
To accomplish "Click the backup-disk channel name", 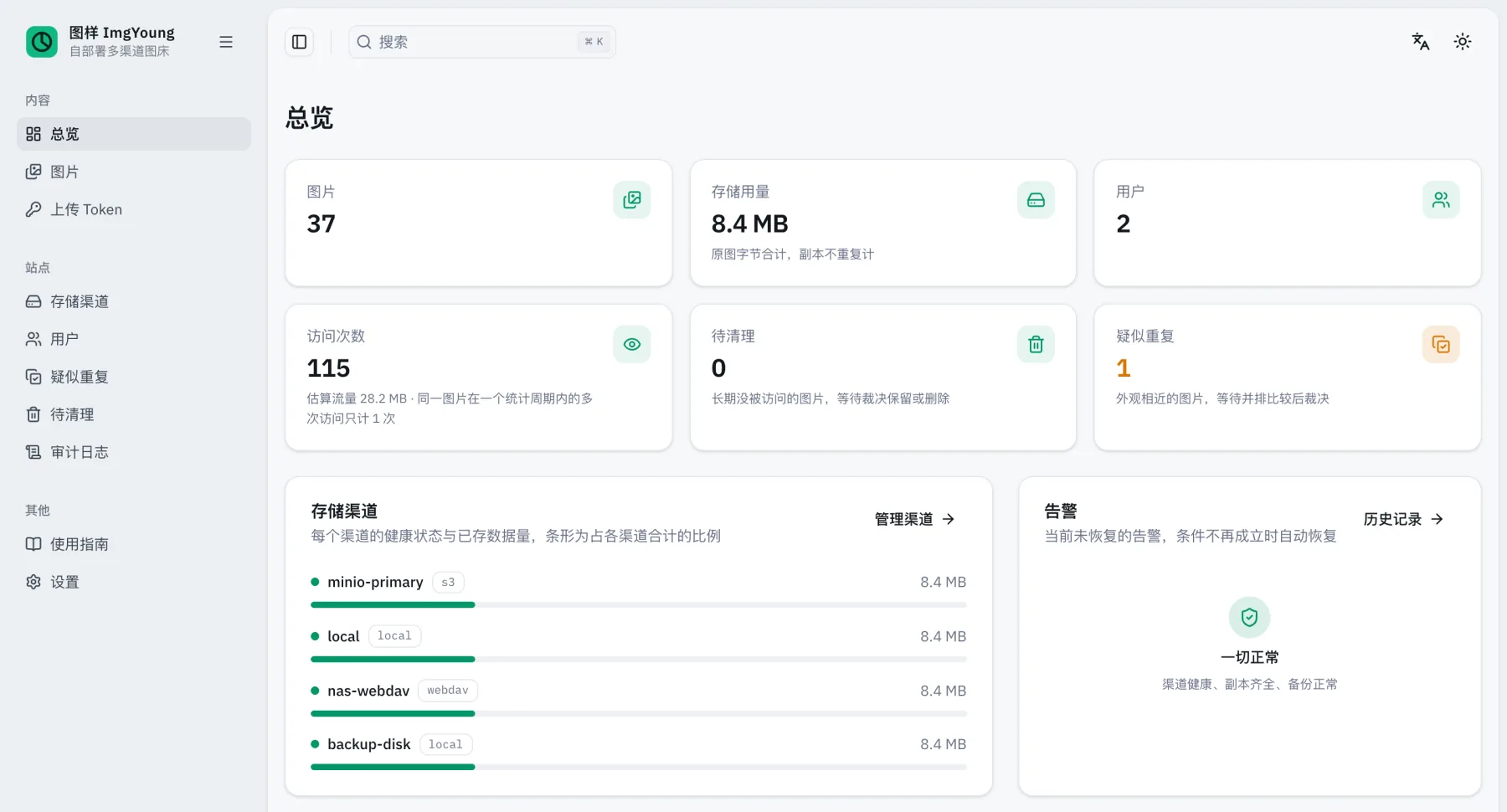I will click(x=369, y=744).
